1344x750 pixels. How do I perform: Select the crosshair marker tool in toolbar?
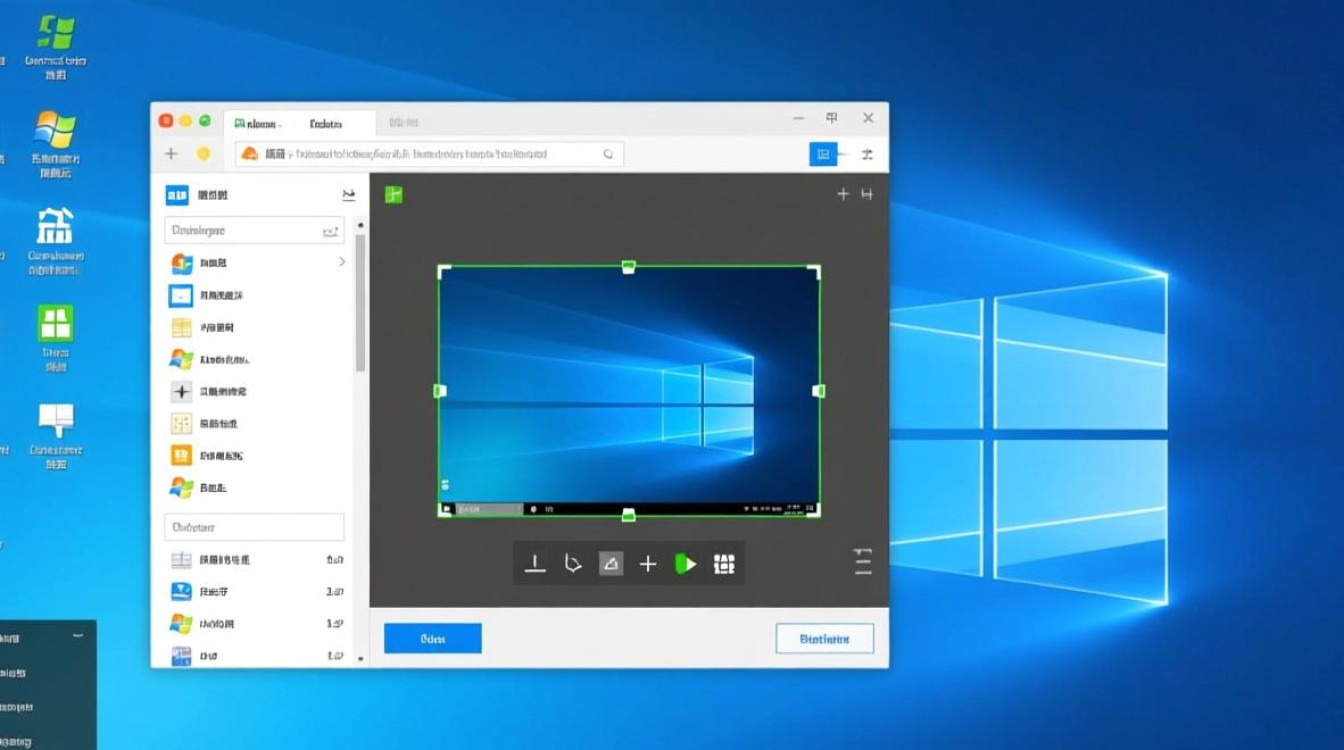click(x=648, y=563)
